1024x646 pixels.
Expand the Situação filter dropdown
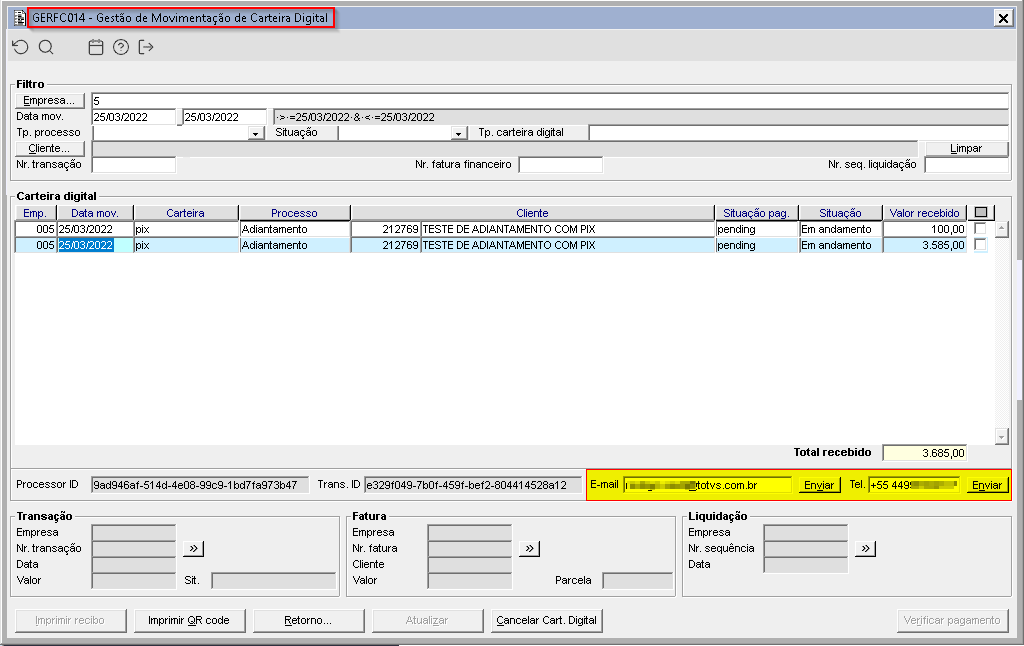point(459,133)
